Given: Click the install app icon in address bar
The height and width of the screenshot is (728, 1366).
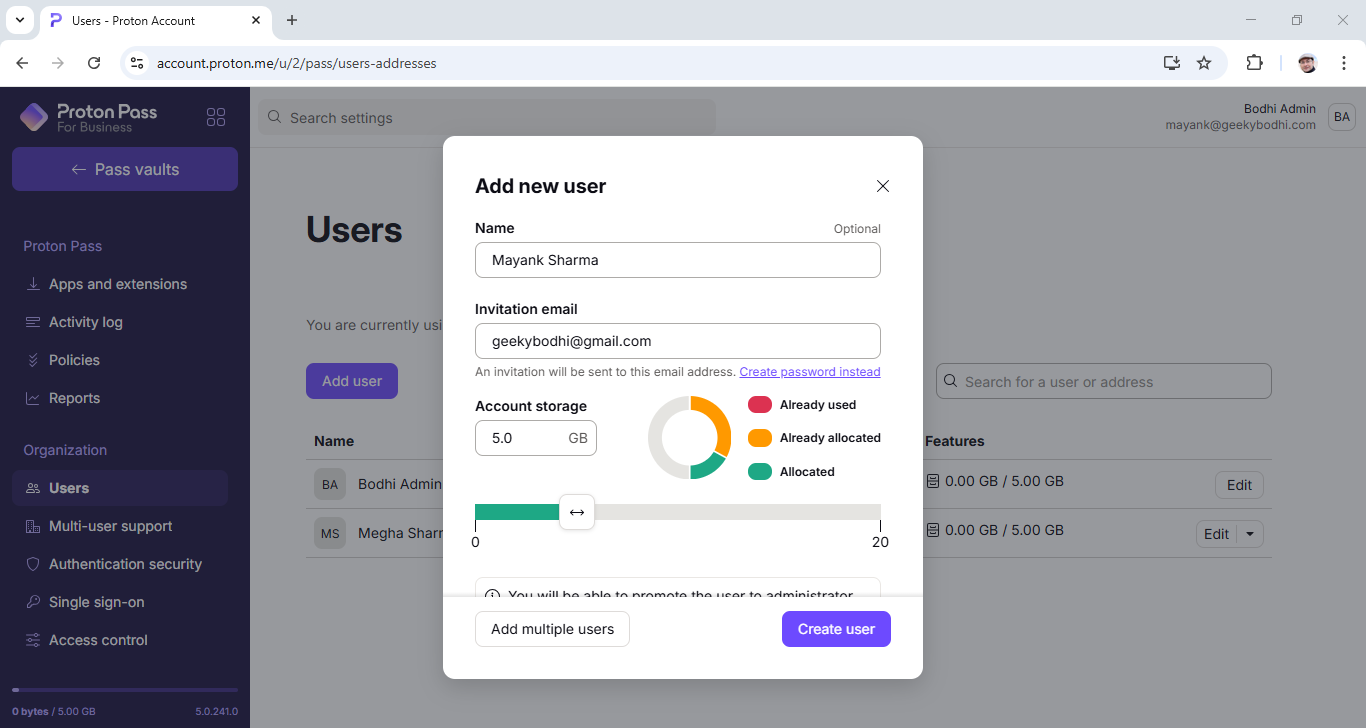Looking at the screenshot, I should pos(1172,63).
